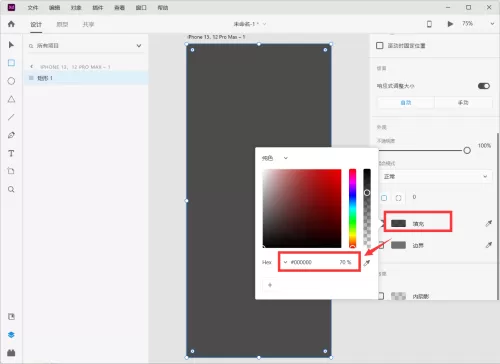Select the Text tool
This screenshot has width=500, height=364.
tap(11, 153)
